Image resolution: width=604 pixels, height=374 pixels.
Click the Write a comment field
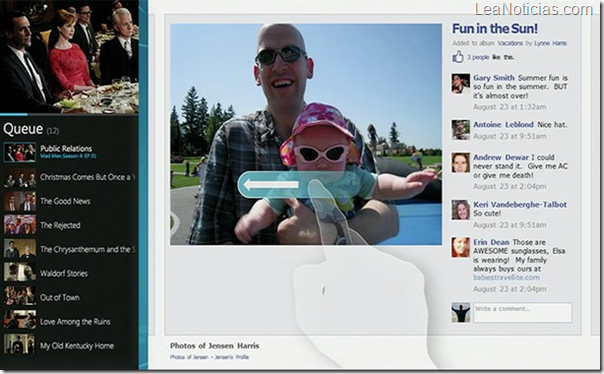[x=522, y=312]
